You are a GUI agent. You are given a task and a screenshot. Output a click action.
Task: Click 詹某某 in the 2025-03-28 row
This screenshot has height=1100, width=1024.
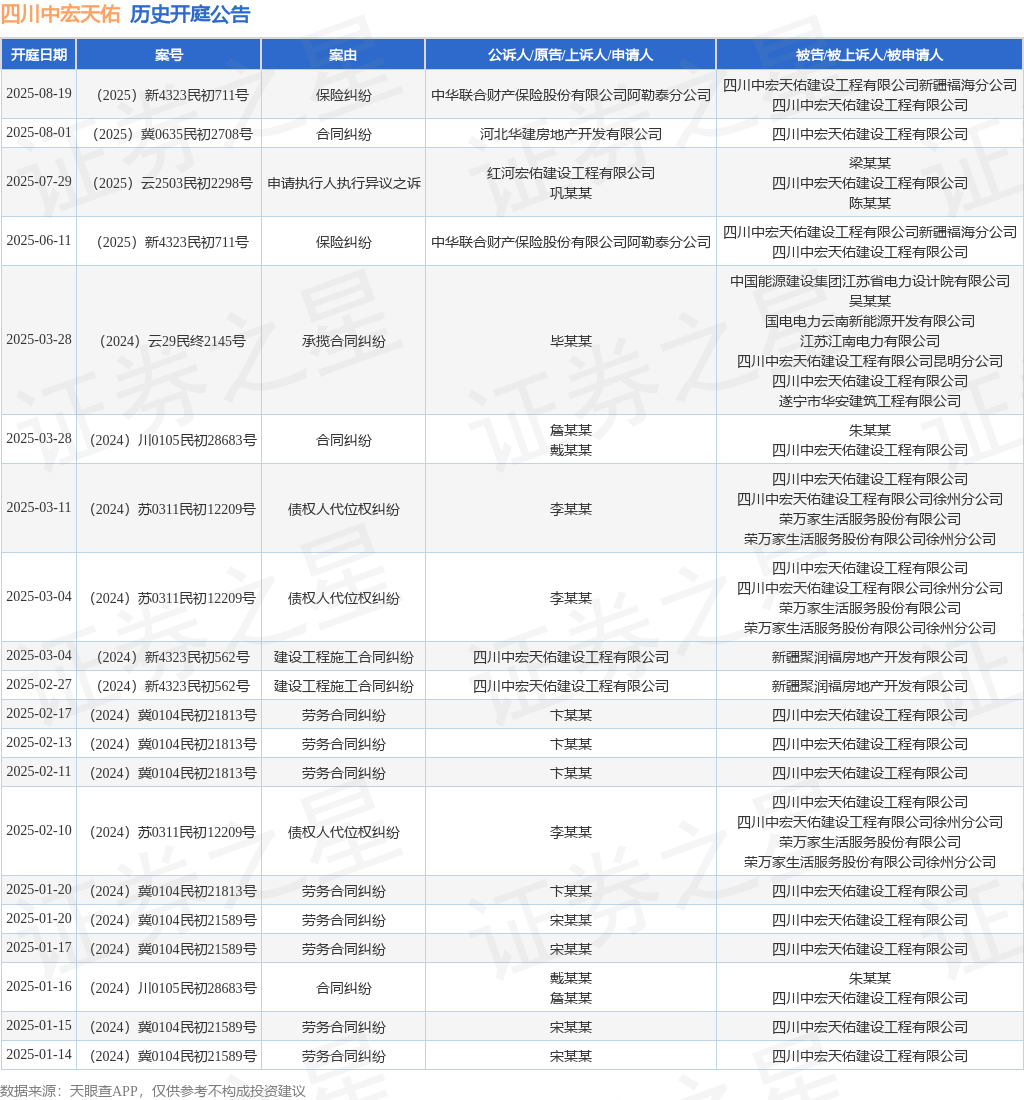[x=571, y=430]
